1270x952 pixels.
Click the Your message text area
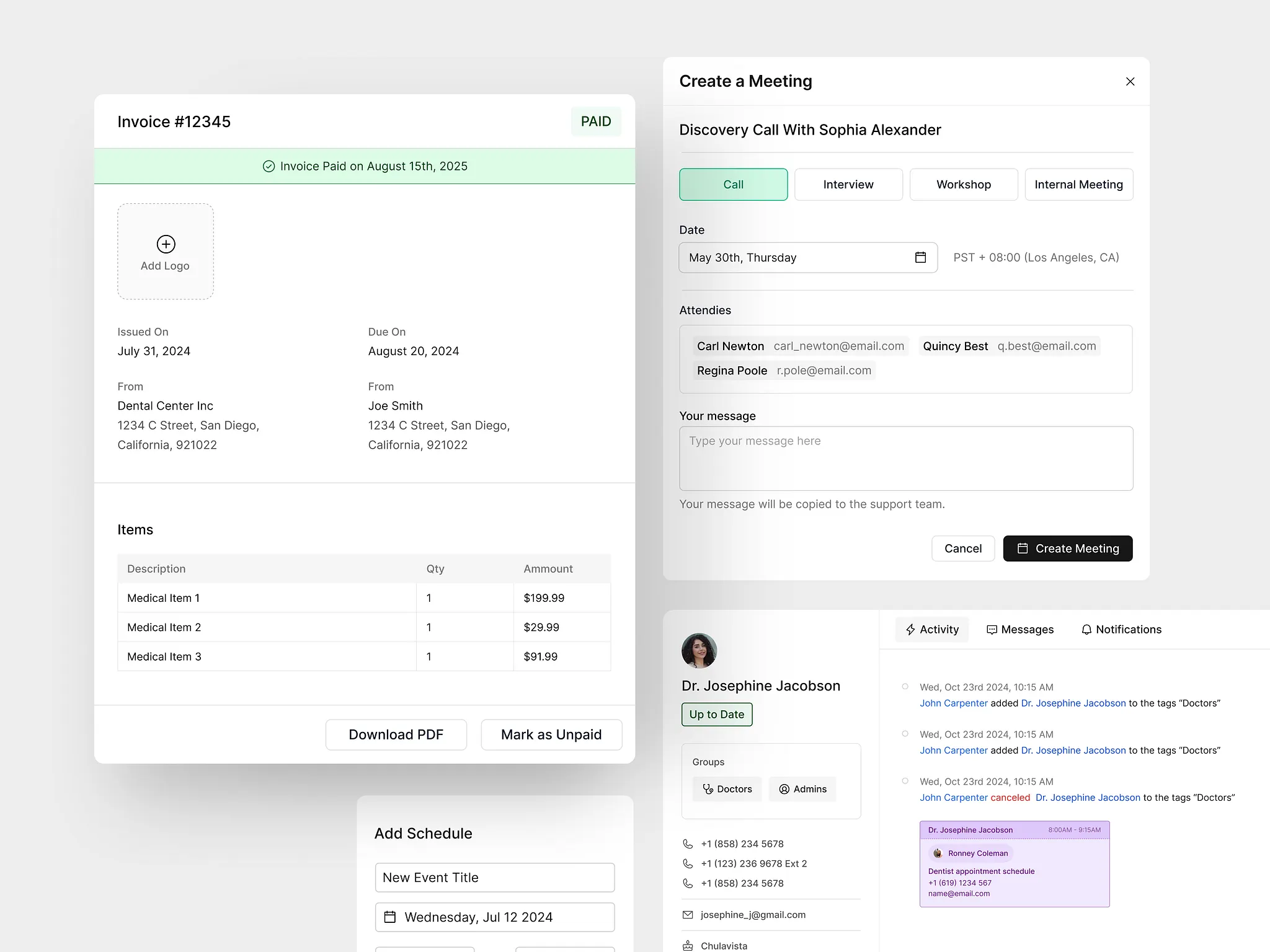[905, 459]
